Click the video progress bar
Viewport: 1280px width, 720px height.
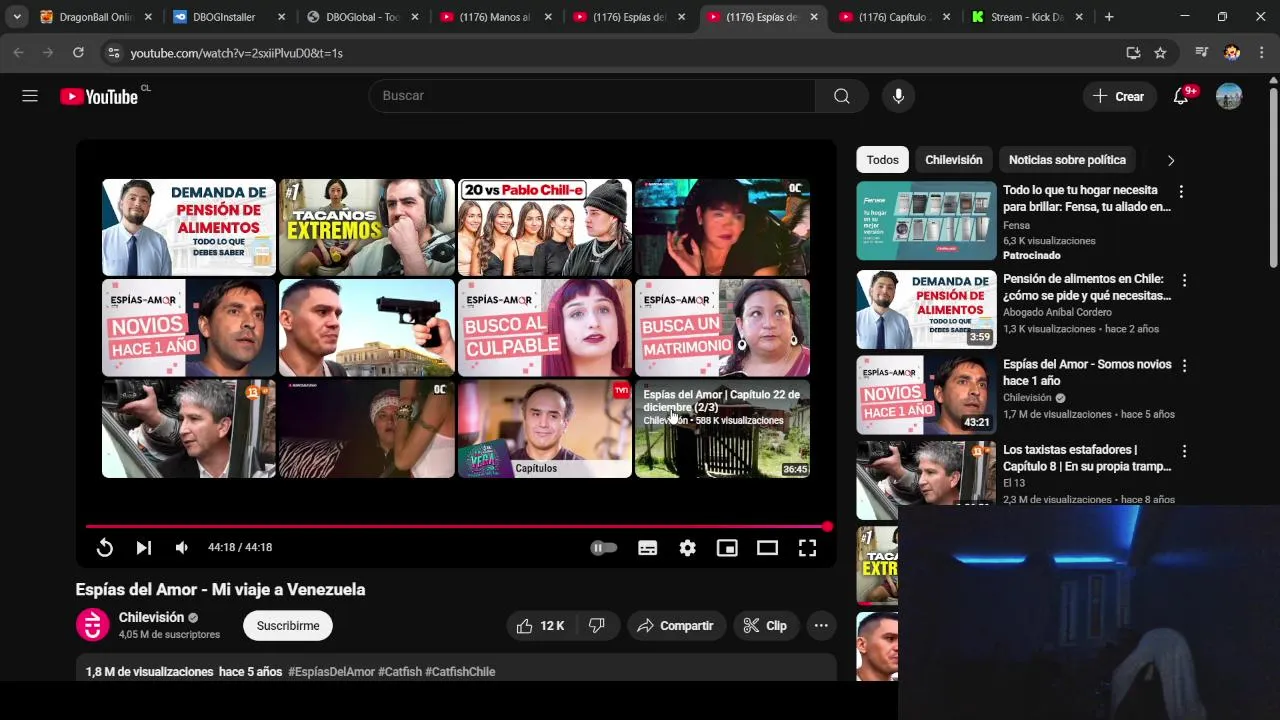pos(456,526)
